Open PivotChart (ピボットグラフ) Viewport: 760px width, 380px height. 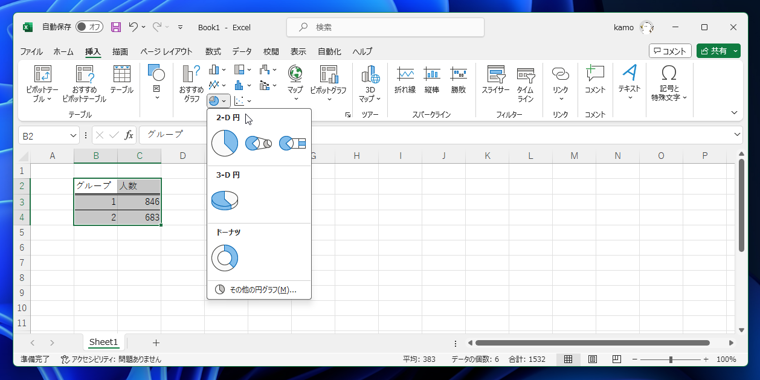pyautogui.click(x=328, y=83)
